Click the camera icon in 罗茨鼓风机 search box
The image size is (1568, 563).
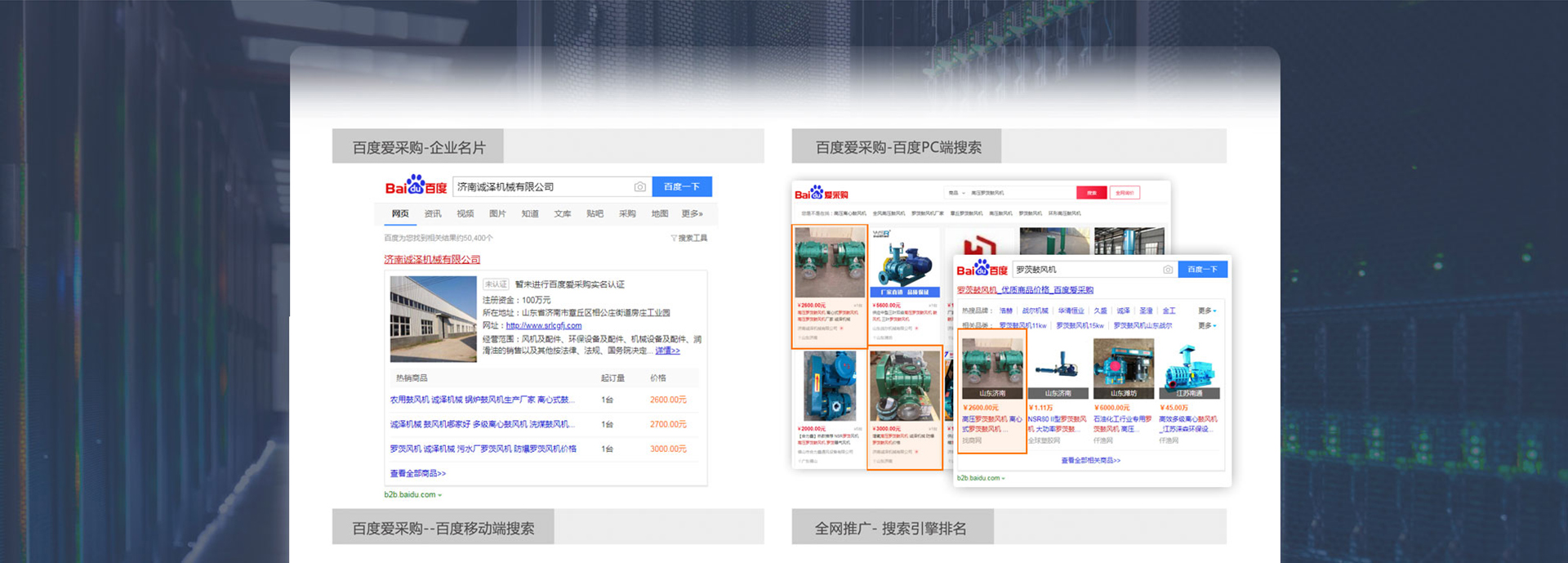click(1167, 270)
